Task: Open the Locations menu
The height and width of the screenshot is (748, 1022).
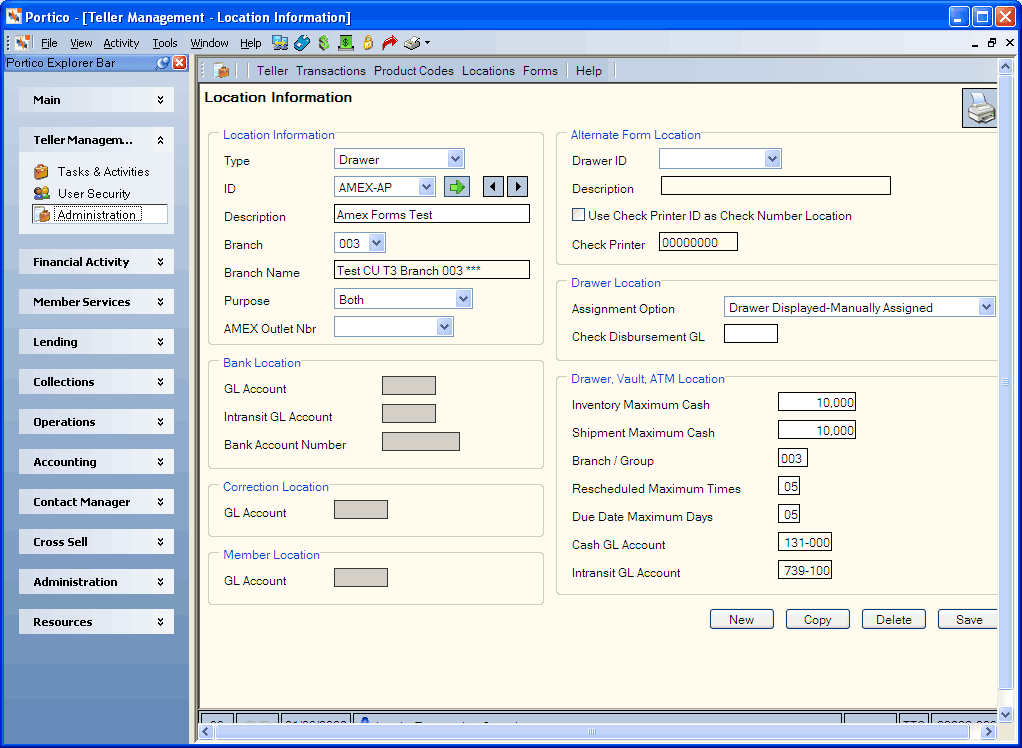Action: [x=488, y=70]
